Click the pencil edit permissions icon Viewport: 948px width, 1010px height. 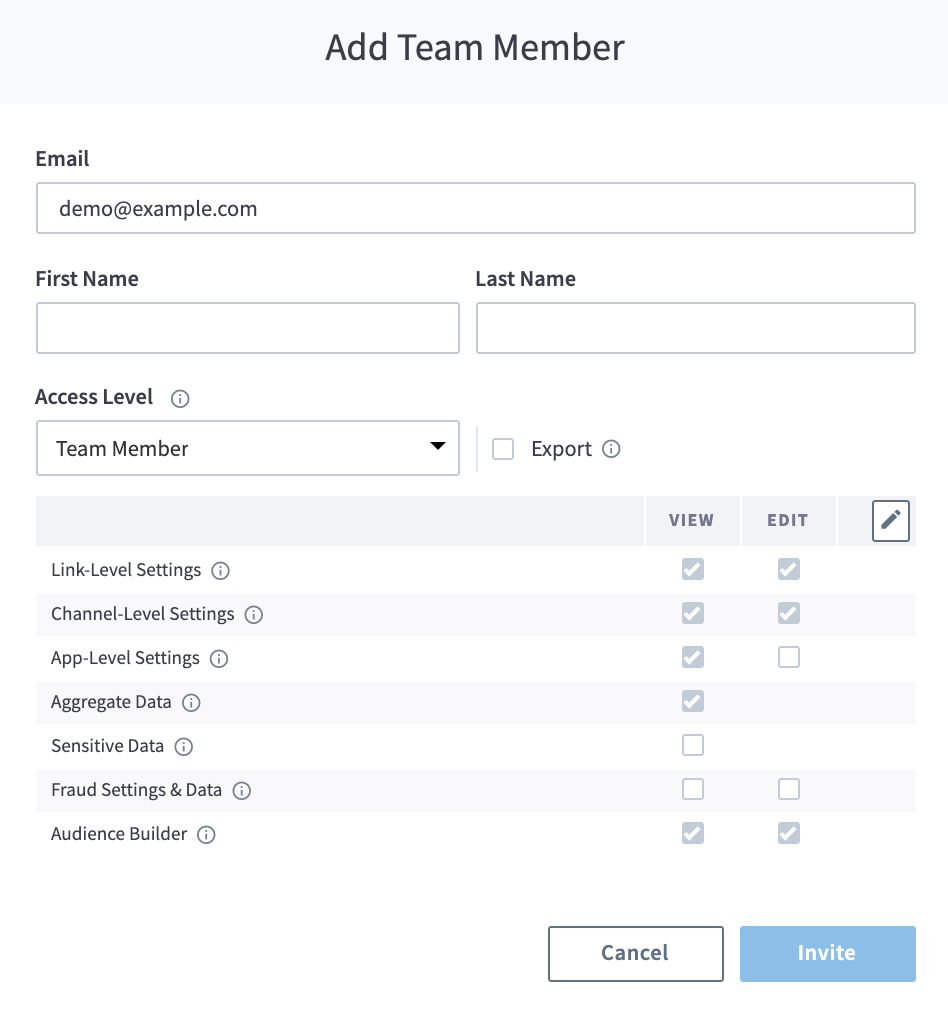(x=891, y=520)
